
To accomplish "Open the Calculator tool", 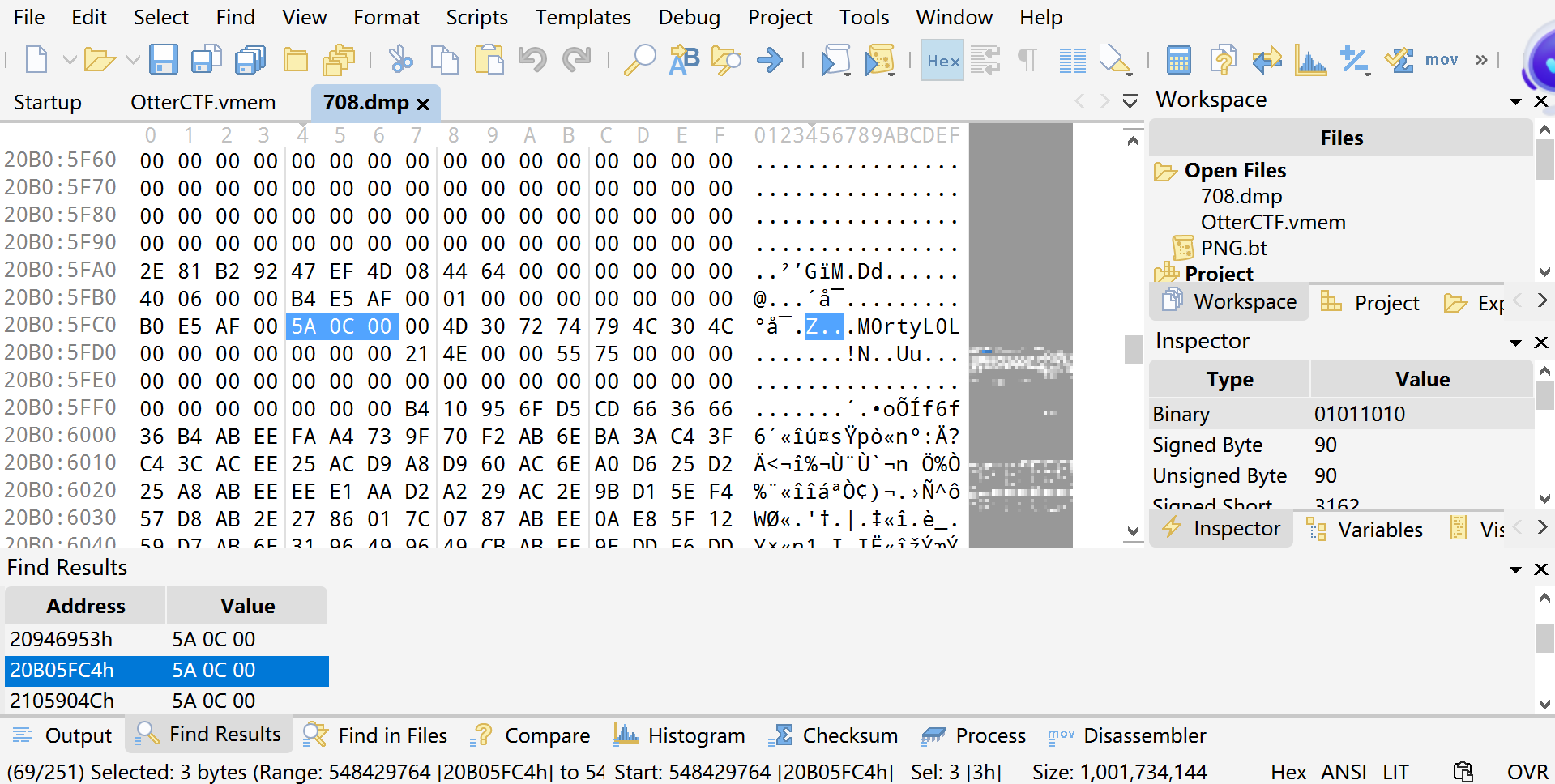I will tap(1179, 59).
